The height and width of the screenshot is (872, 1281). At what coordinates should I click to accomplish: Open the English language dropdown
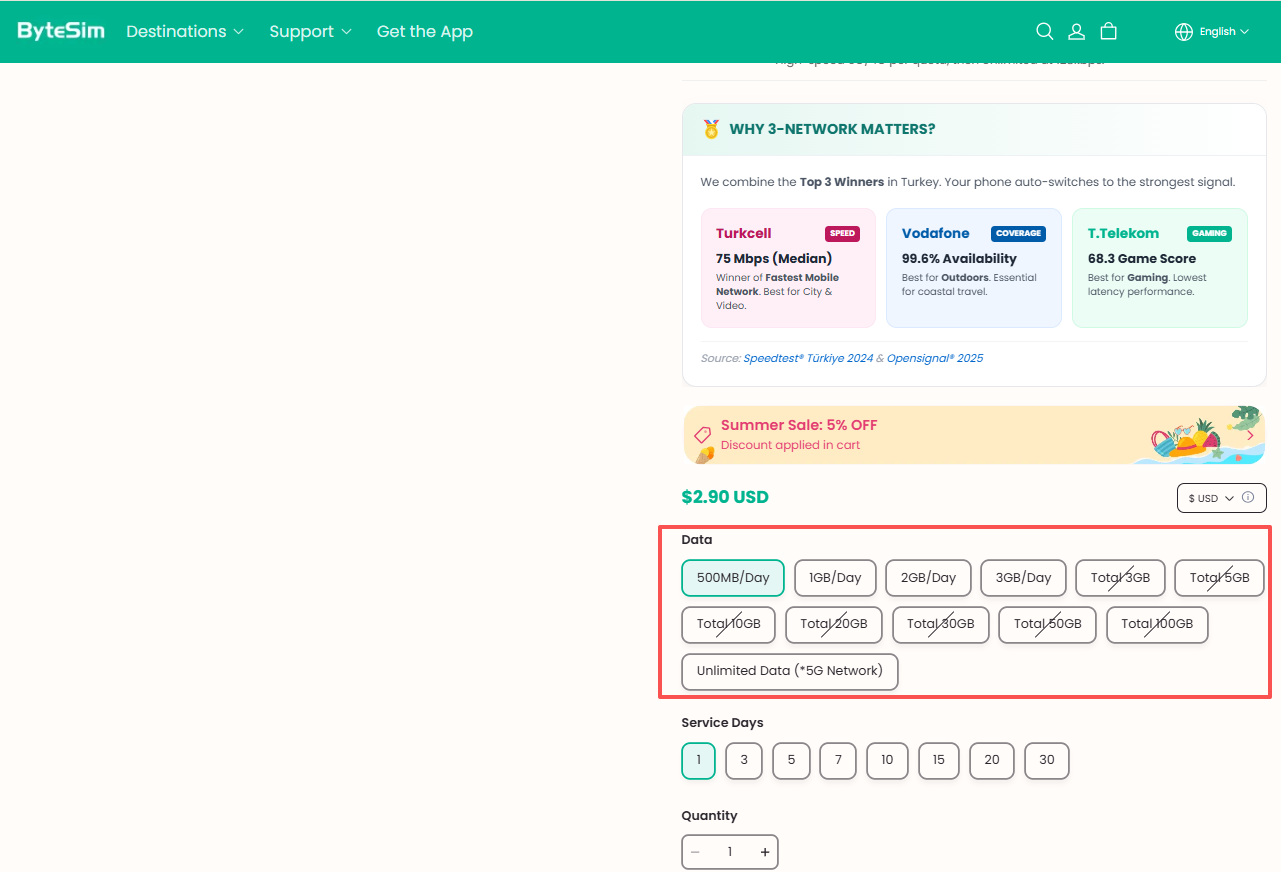pyautogui.click(x=1224, y=31)
